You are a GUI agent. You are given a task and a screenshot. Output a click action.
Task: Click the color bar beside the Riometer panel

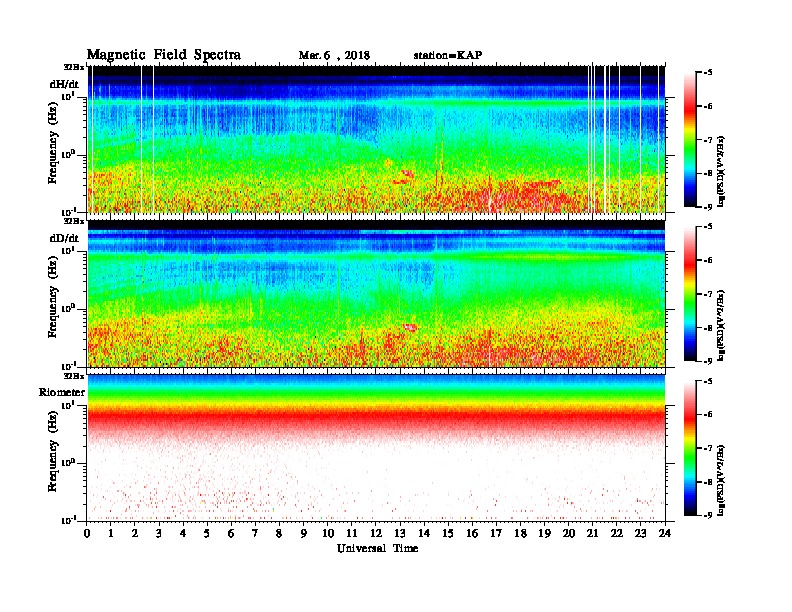coord(690,448)
